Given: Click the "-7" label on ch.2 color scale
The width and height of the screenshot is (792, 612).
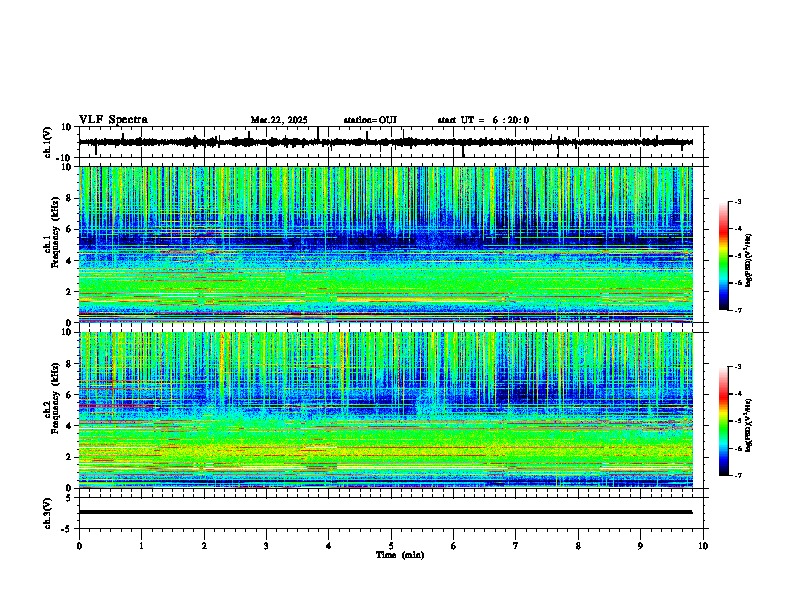Looking at the screenshot, I should 738,475.
